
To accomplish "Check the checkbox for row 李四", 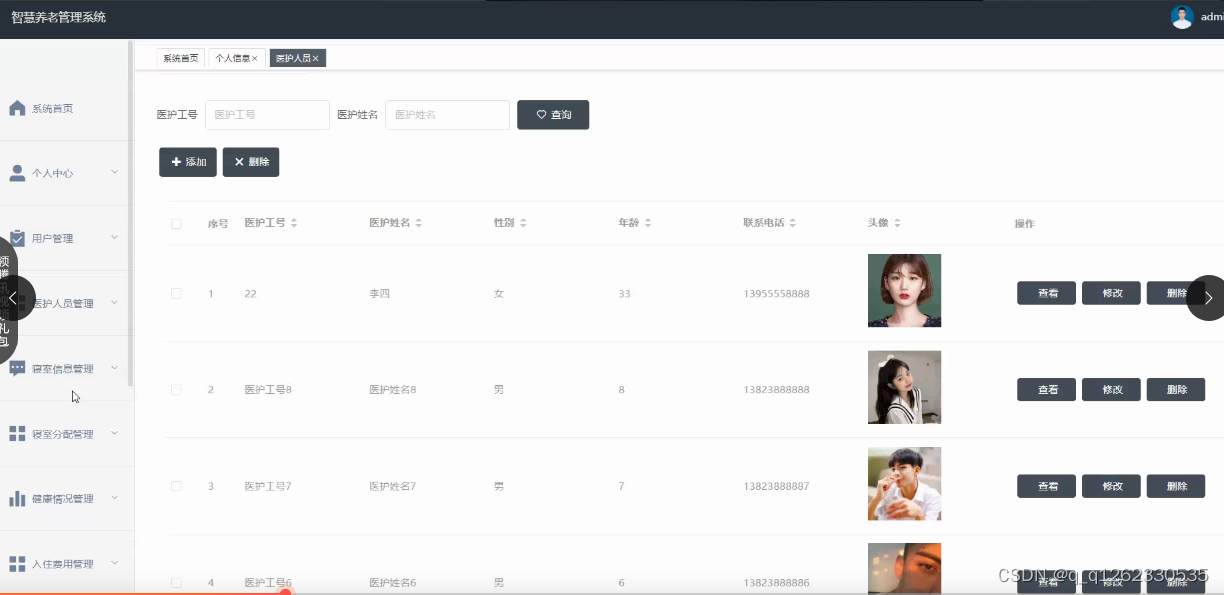I will pos(176,293).
